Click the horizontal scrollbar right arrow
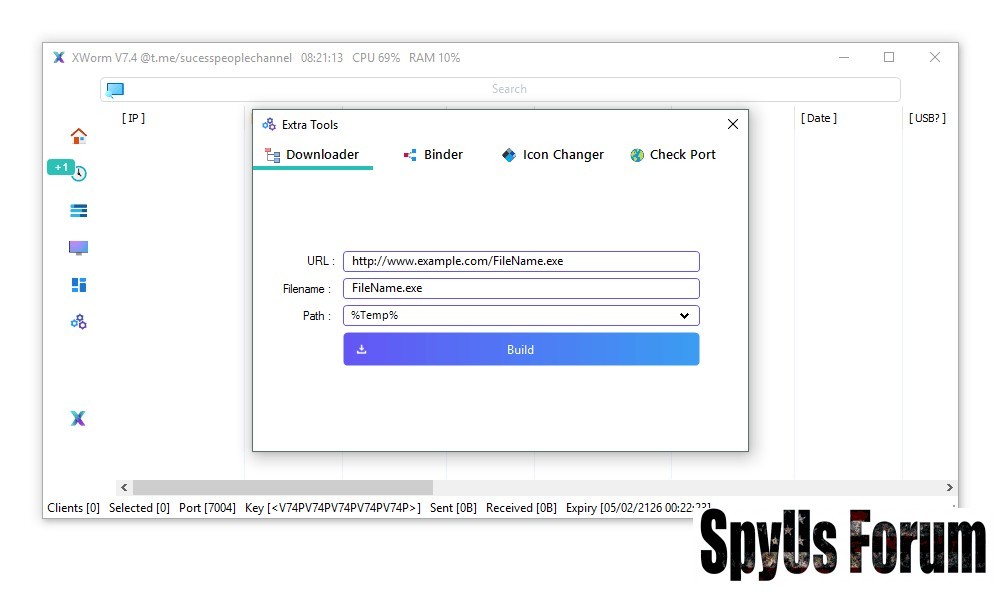 949,488
